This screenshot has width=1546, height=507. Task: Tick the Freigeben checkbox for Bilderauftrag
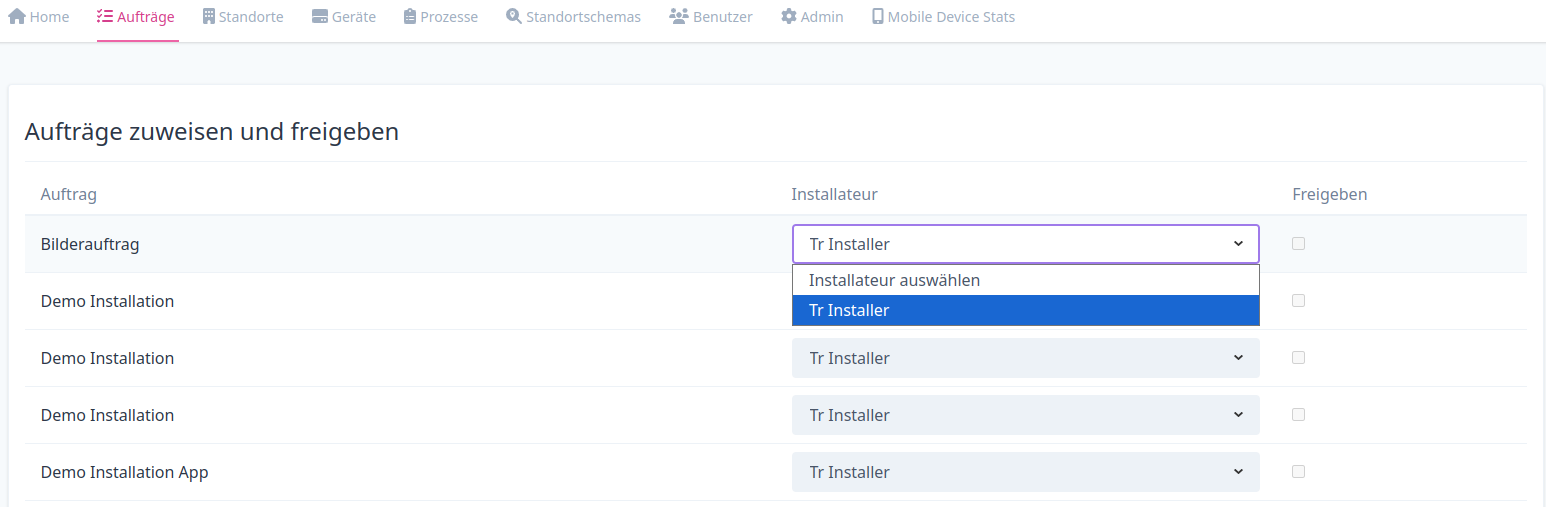coord(1298,243)
